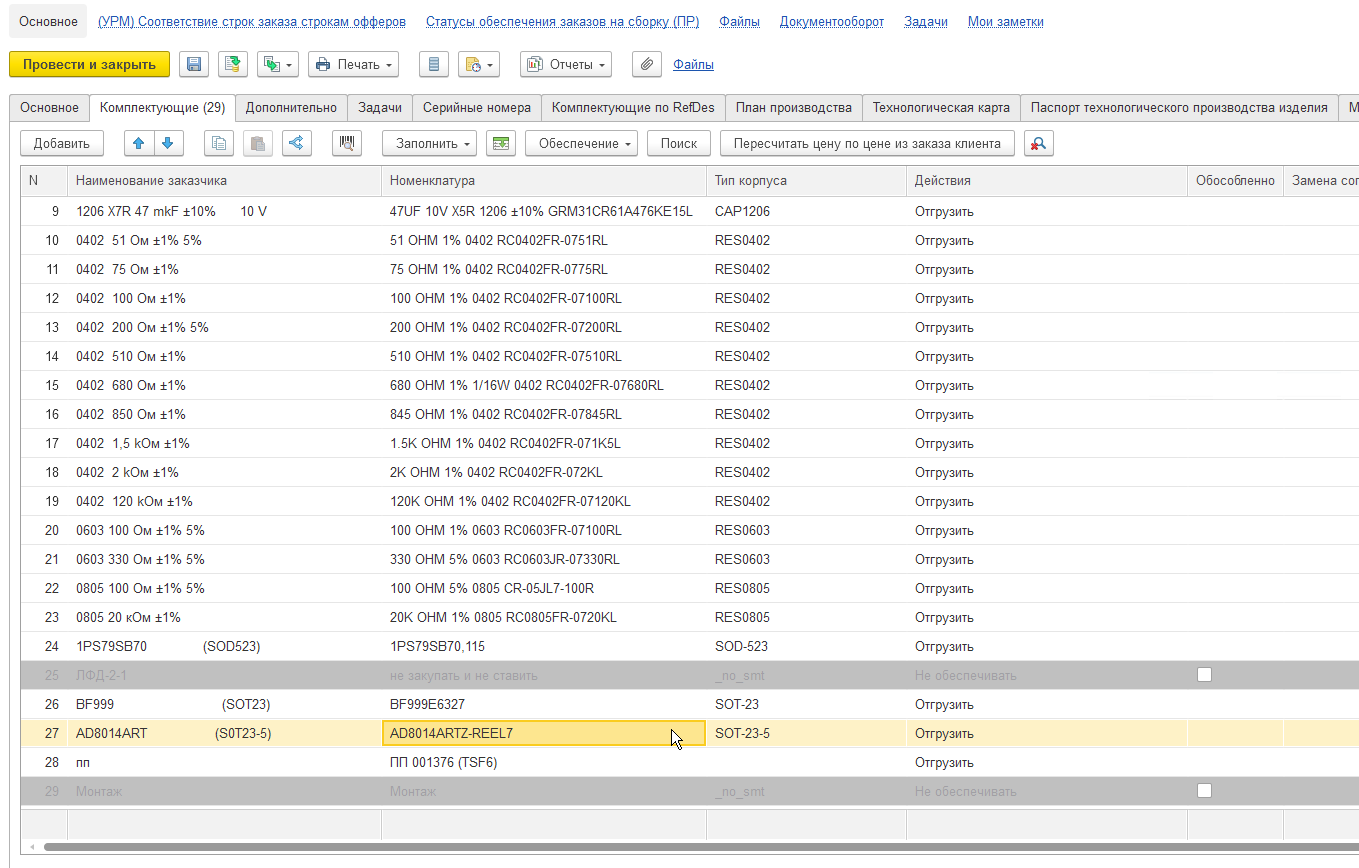Image resolution: width=1359 pixels, height=868 pixels.
Task: Click the post document icon
Action: (x=233, y=64)
